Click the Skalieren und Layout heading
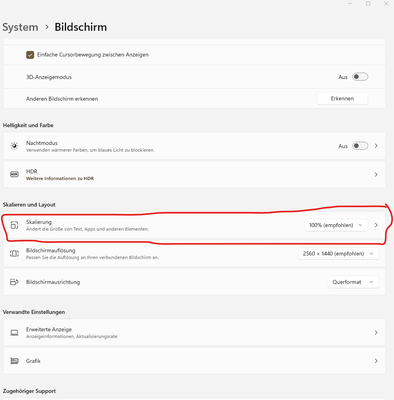The width and height of the screenshot is (394, 400). click(29, 205)
